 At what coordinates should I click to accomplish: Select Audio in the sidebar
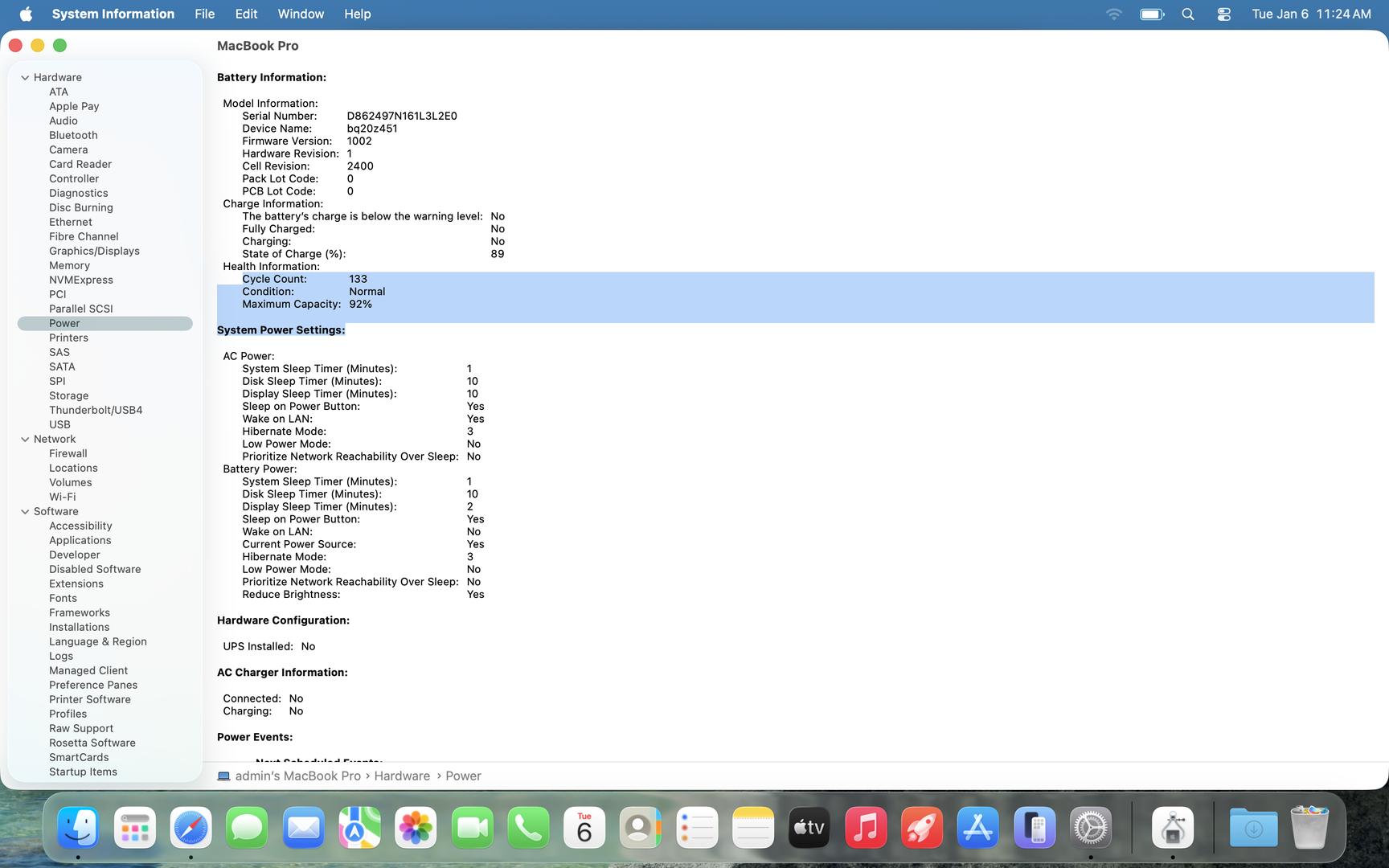pos(64,121)
